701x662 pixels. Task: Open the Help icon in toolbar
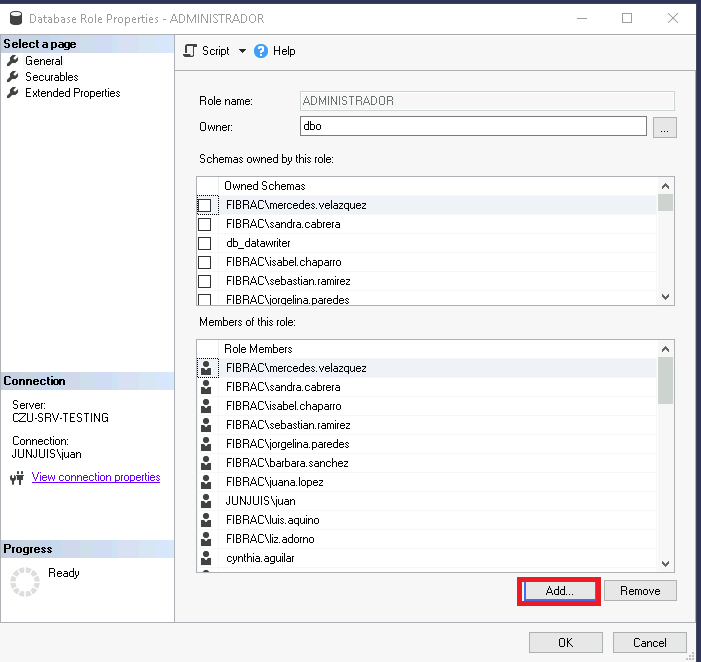pyautogui.click(x=262, y=51)
